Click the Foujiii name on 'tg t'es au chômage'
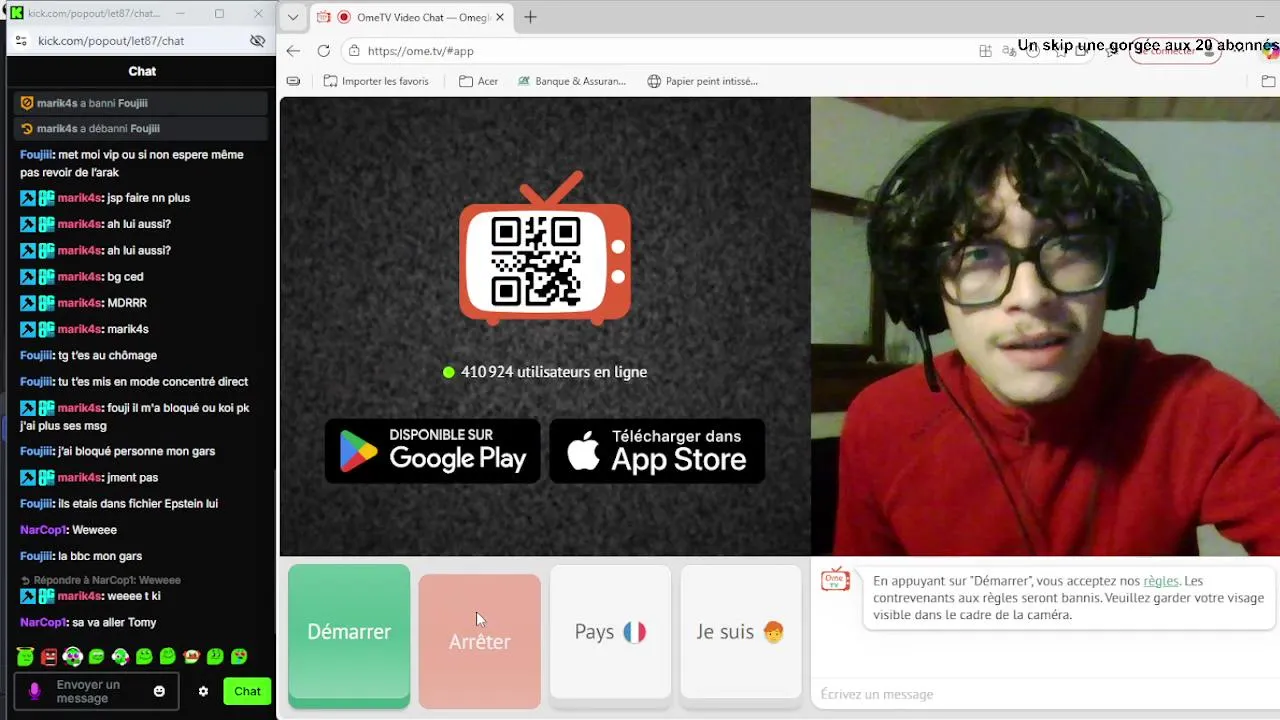Viewport: 1280px width, 720px height. tap(36, 355)
